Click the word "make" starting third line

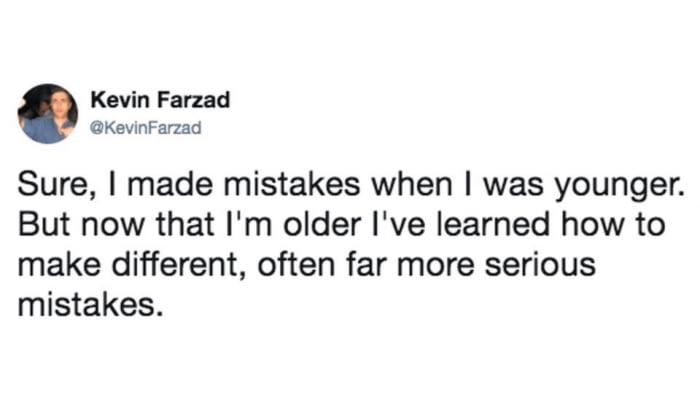coord(59,264)
